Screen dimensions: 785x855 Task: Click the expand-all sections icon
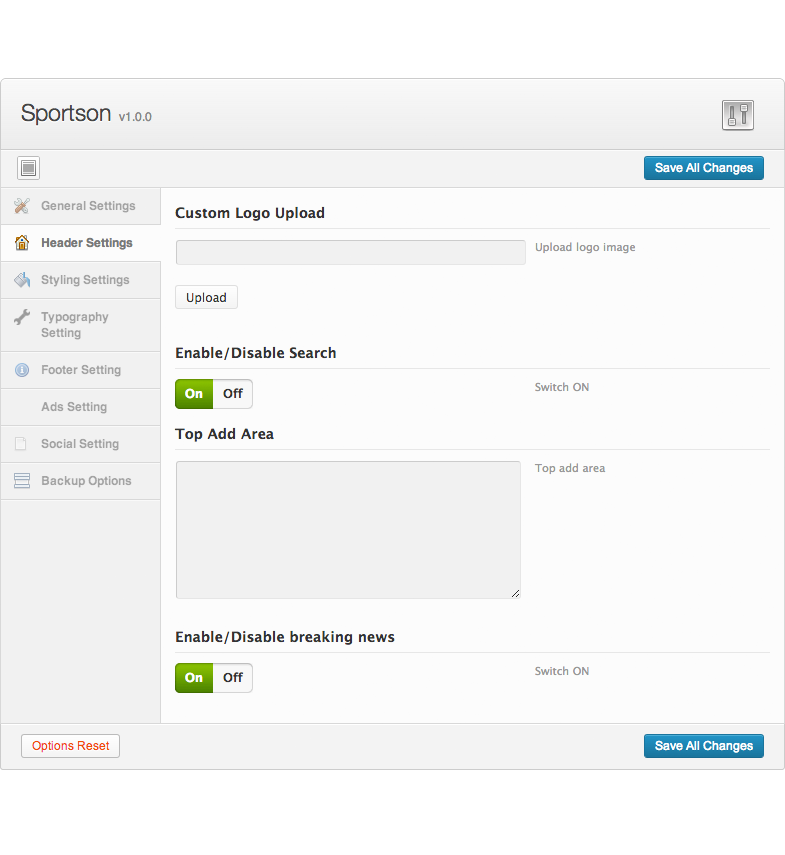tap(28, 168)
